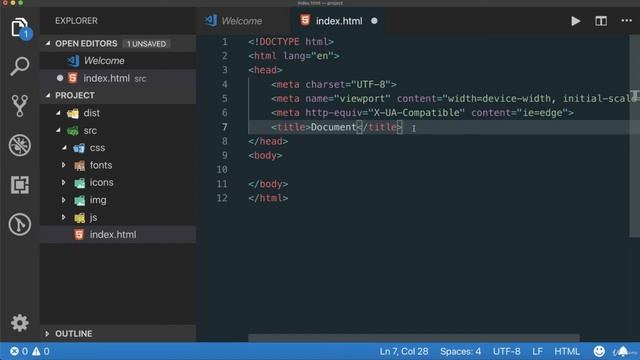This screenshot has width=640, height=360.
Task: Click unsaved dot beside index.html in Open Editors
Action: tap(60, 78)
